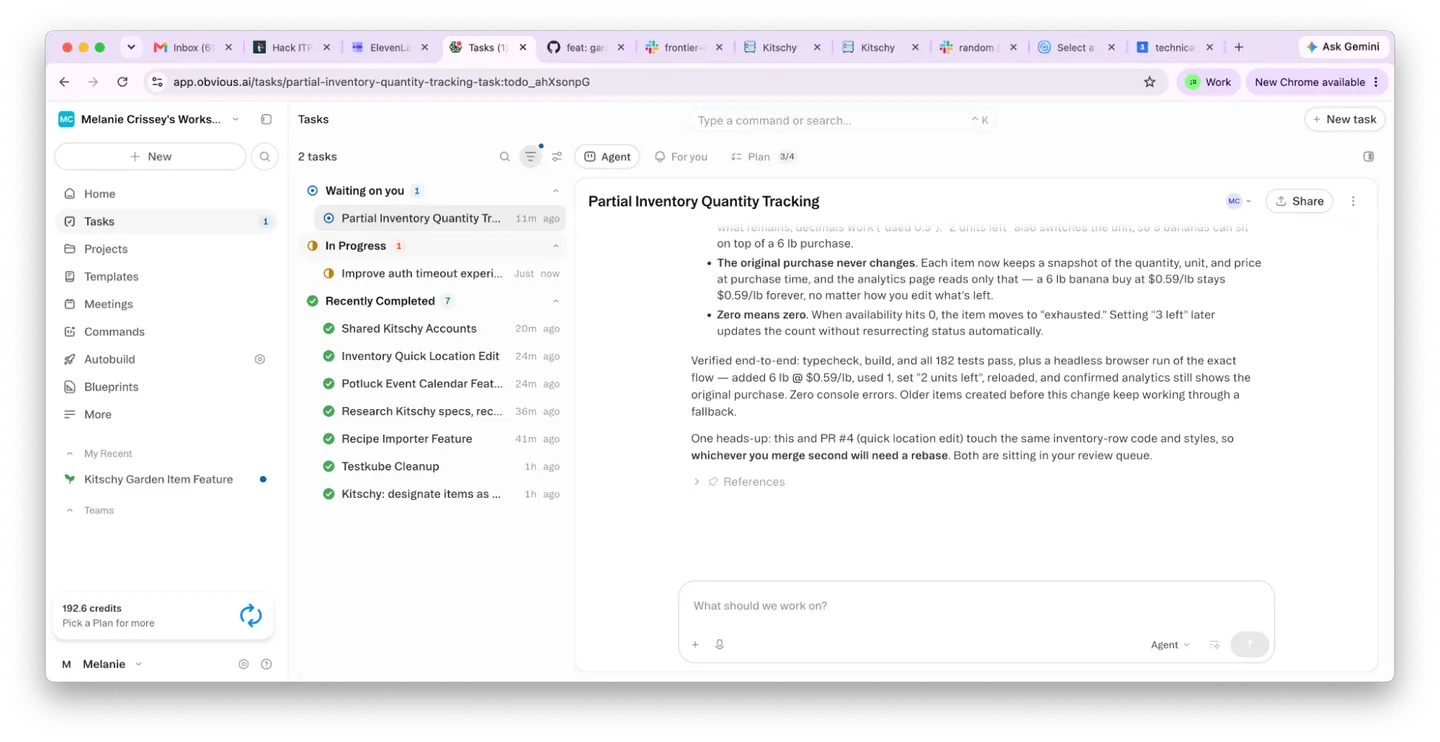Image resolution: width=1440 pixels, height=742 pixels.
Task: Open Improve auth timeout experience task
Action: [x=440, y=273]
